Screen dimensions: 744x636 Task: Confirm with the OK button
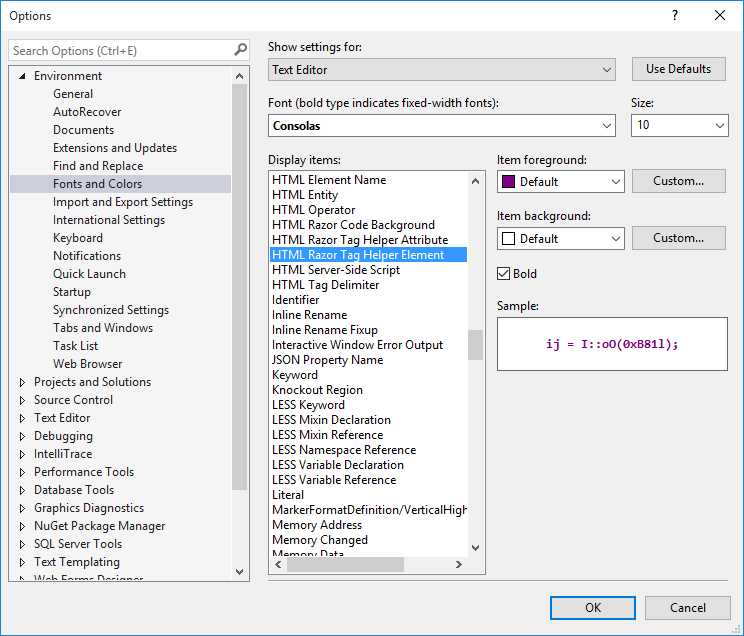tap(593, 608)
